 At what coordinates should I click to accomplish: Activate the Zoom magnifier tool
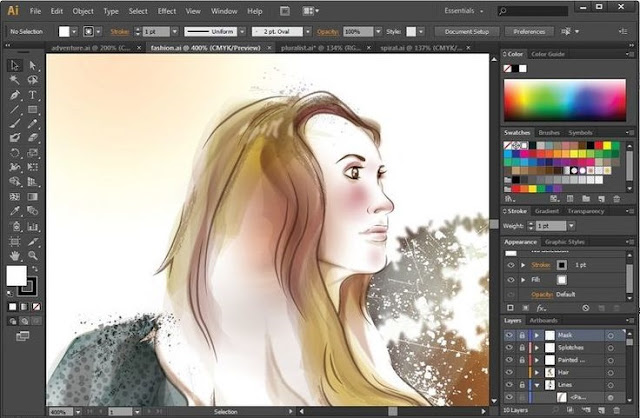point(33,256)
